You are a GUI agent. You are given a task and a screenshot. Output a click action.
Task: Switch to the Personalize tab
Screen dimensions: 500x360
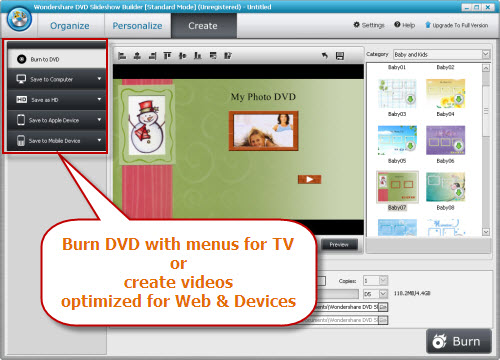tap(137, 26)
